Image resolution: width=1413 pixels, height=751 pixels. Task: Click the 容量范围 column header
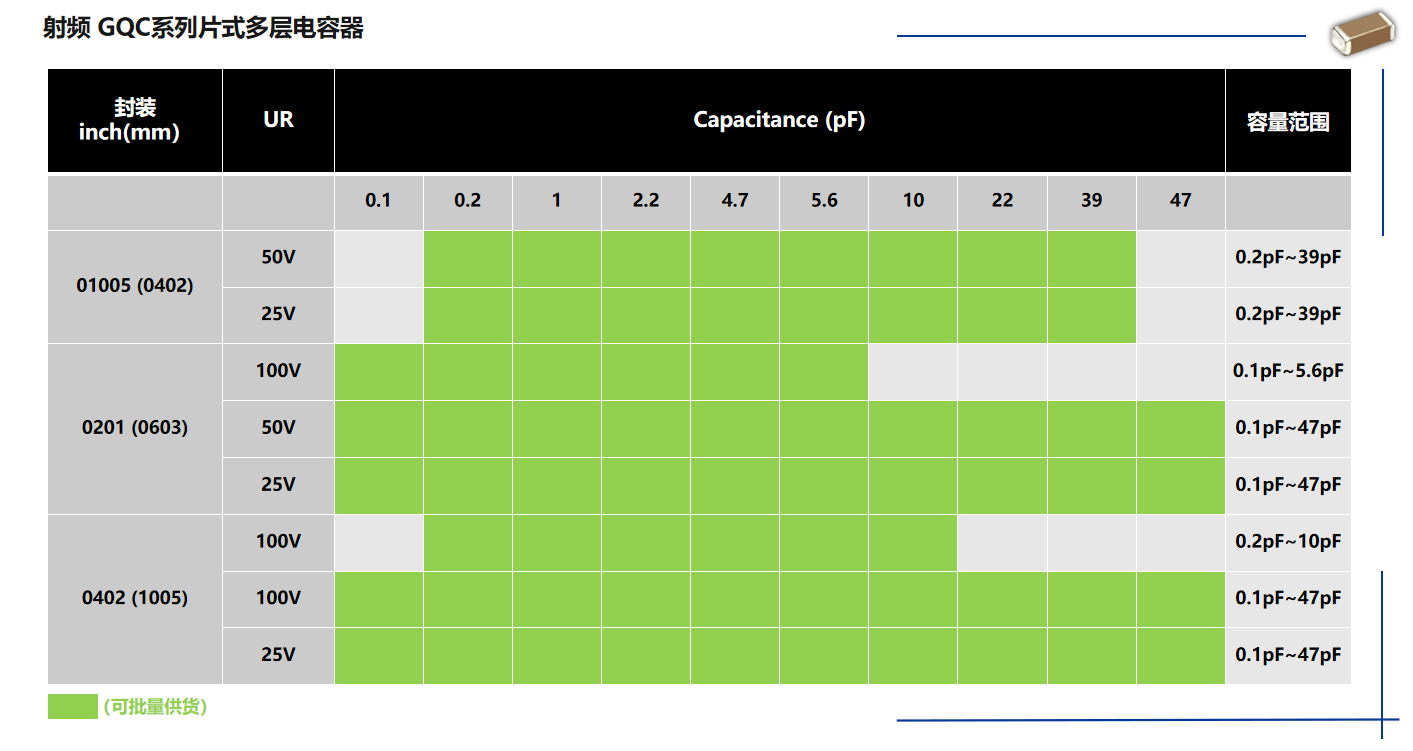1287,122
